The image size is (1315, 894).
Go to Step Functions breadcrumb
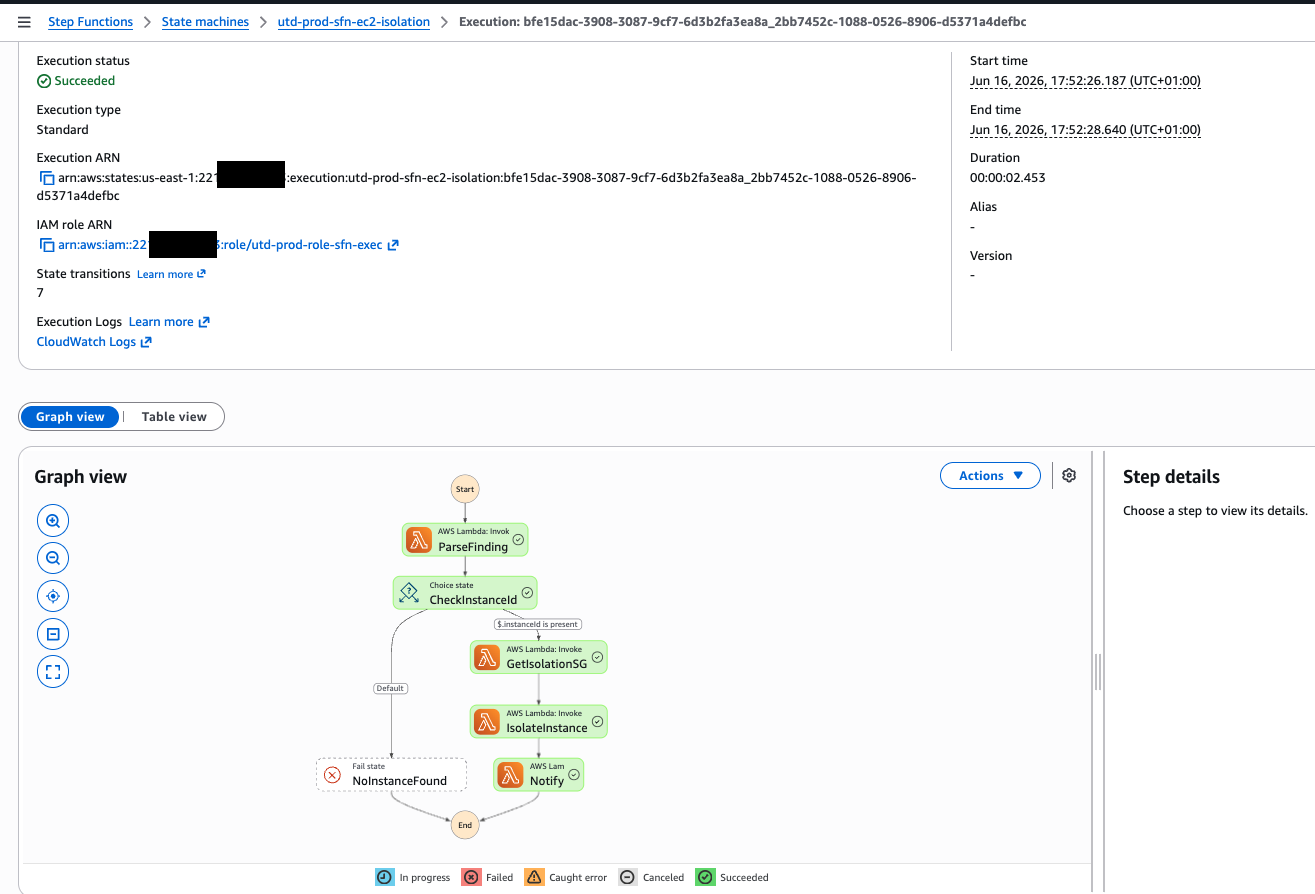click(90, 22)
